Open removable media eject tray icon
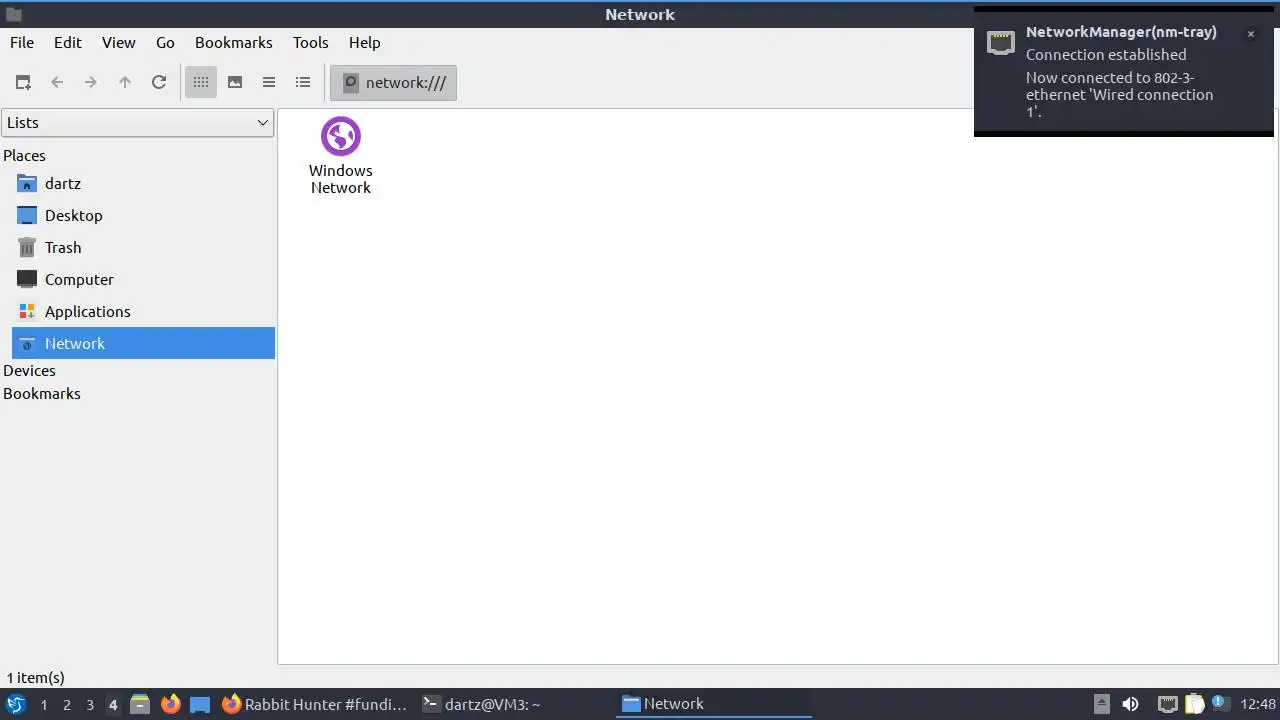Image resolution: width=1280 pixels, height=720 pixels. (x=1101, y=704)
